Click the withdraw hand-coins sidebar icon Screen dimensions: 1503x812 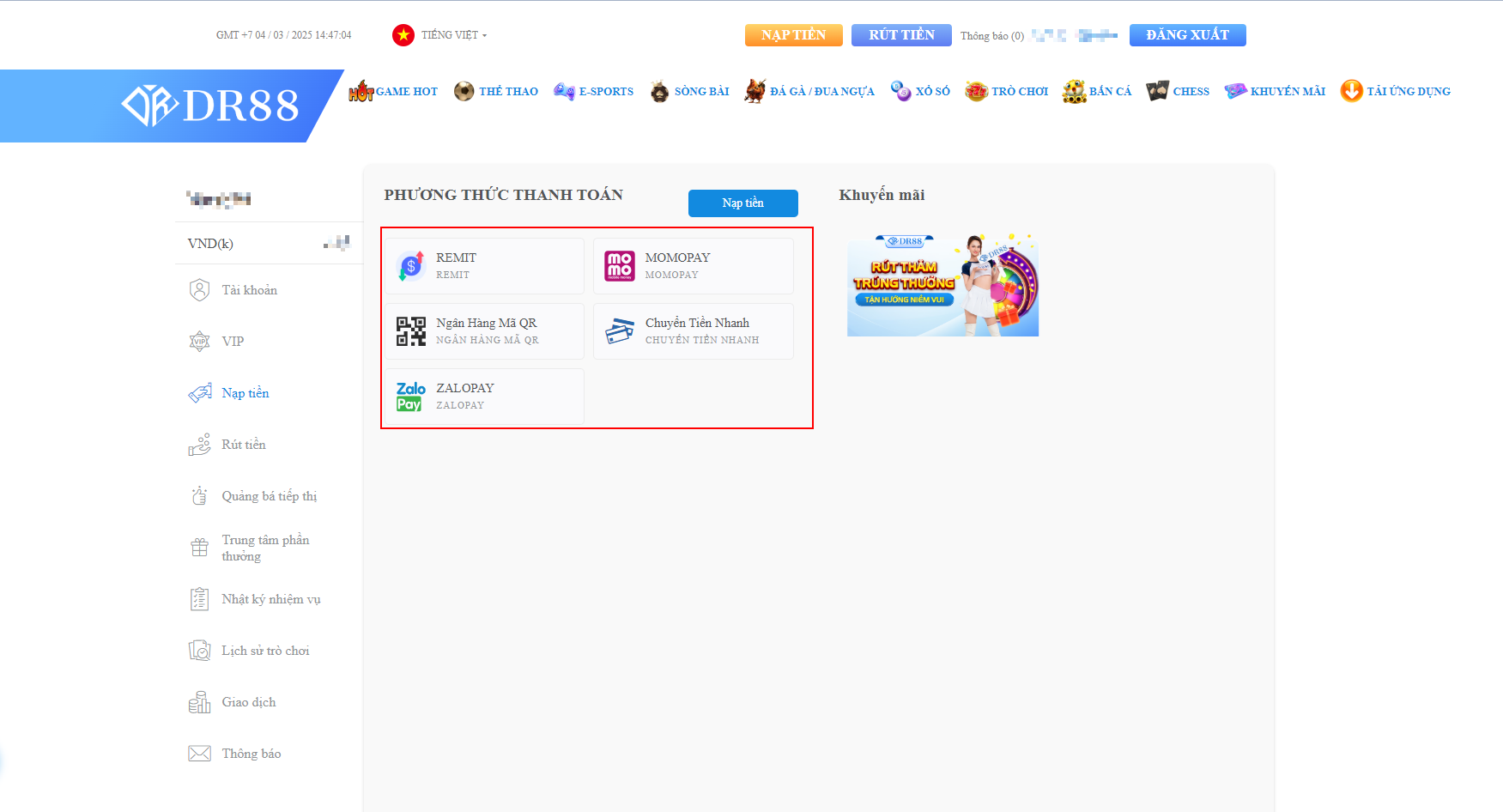point(200,445)
